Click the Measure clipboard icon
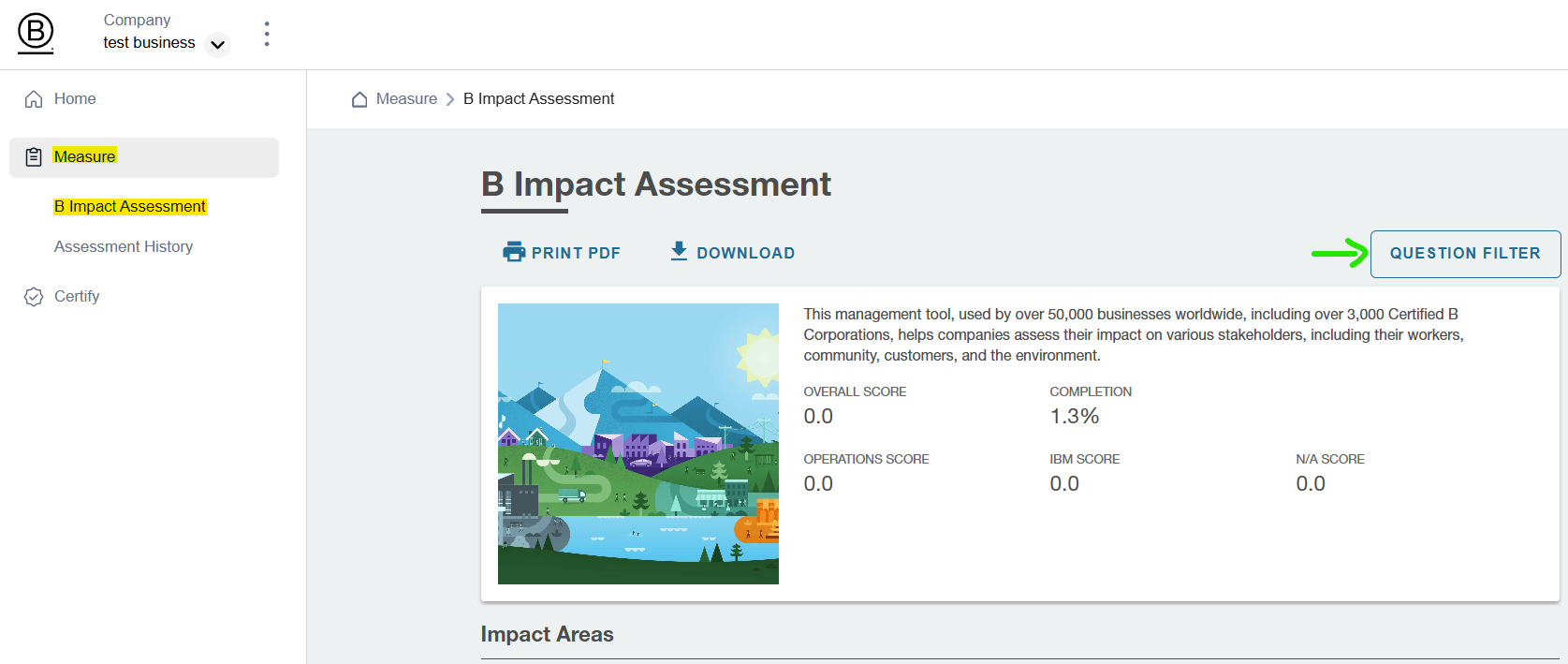The width and height of the screenshot is (1568, 664). click(x=34, y=157)
